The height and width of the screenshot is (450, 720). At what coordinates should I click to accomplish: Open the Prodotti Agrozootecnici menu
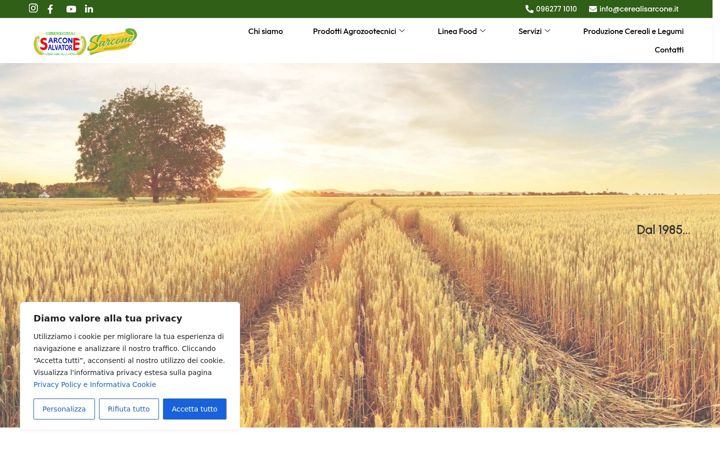point(354,31)
